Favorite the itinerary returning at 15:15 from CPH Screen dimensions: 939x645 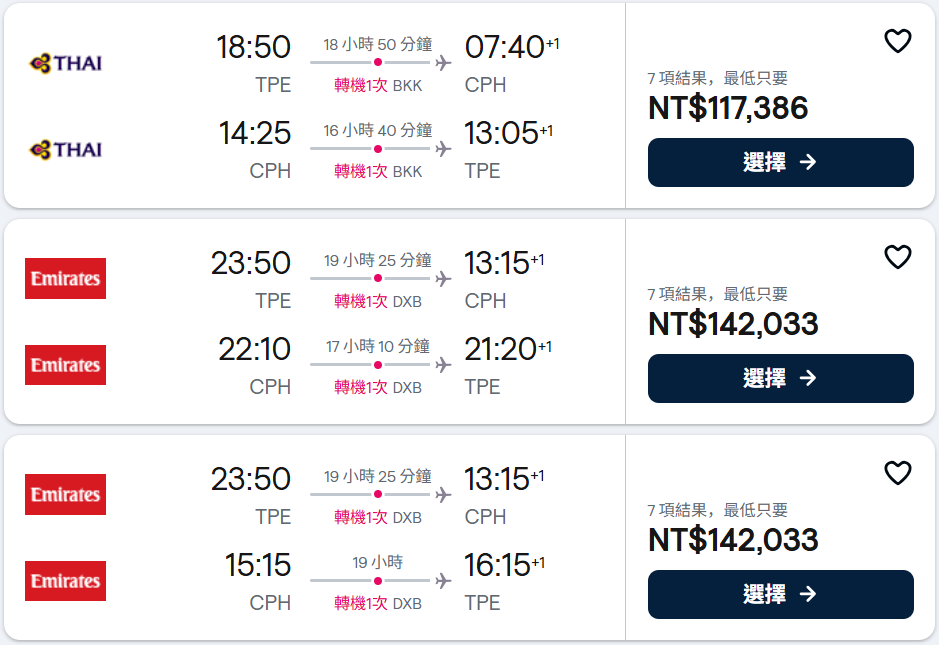click(x=898, y=473)
